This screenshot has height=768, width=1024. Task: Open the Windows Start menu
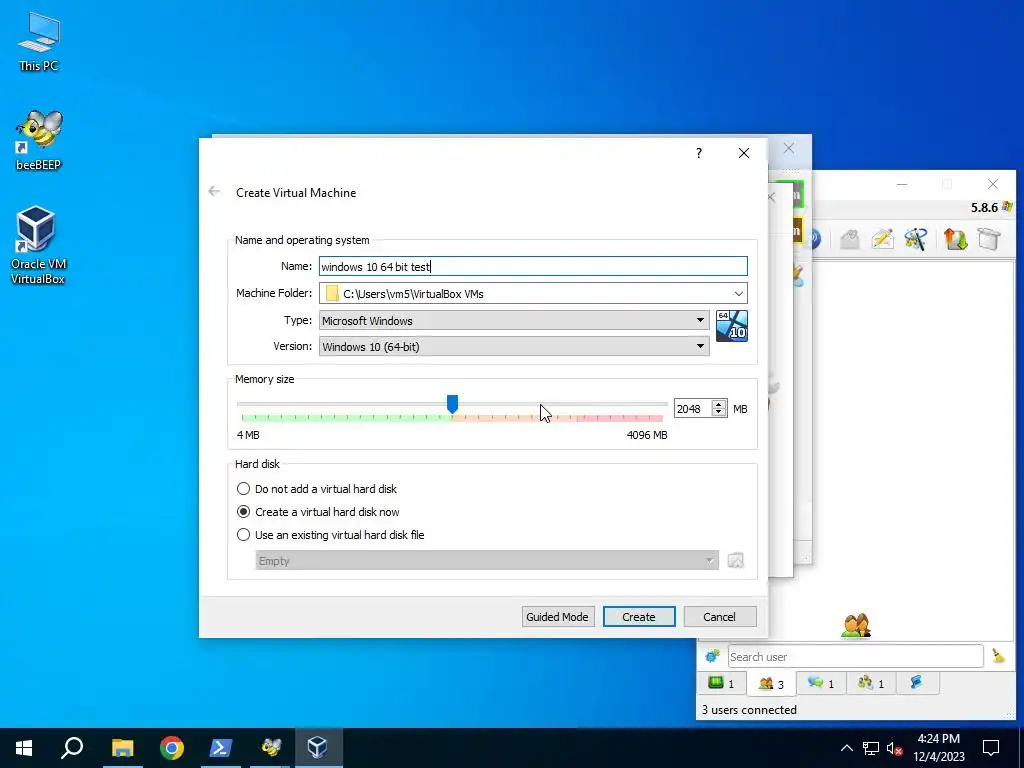[x=24, y=748]
